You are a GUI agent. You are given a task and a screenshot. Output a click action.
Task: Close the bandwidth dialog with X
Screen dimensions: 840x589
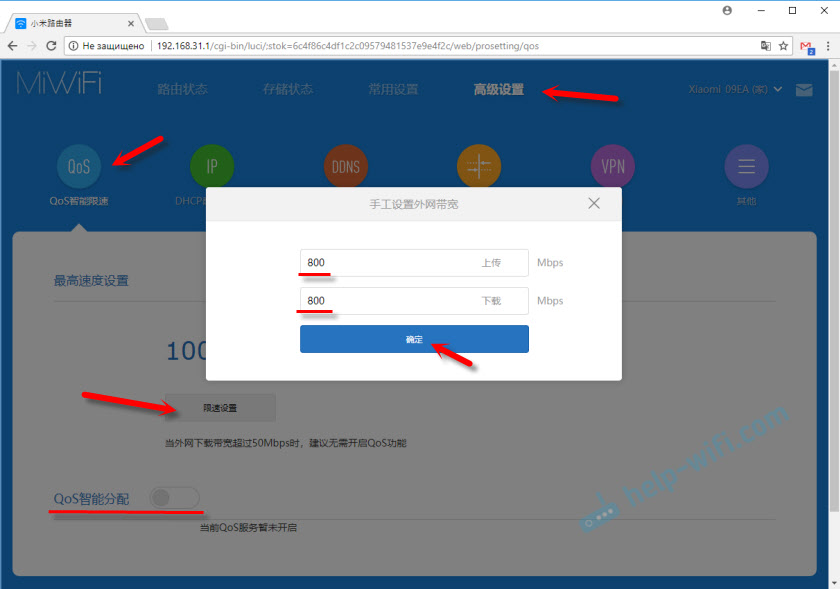(x=594, y=203)
